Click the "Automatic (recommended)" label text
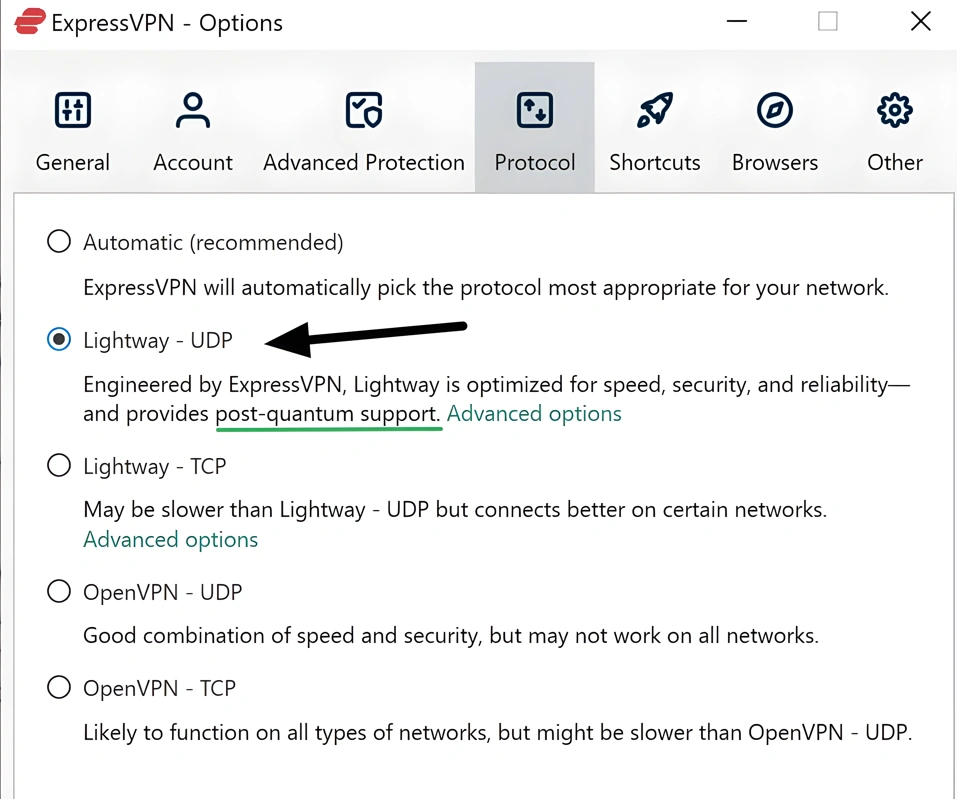Screen dimensions: 957x799 click(213, 242)
